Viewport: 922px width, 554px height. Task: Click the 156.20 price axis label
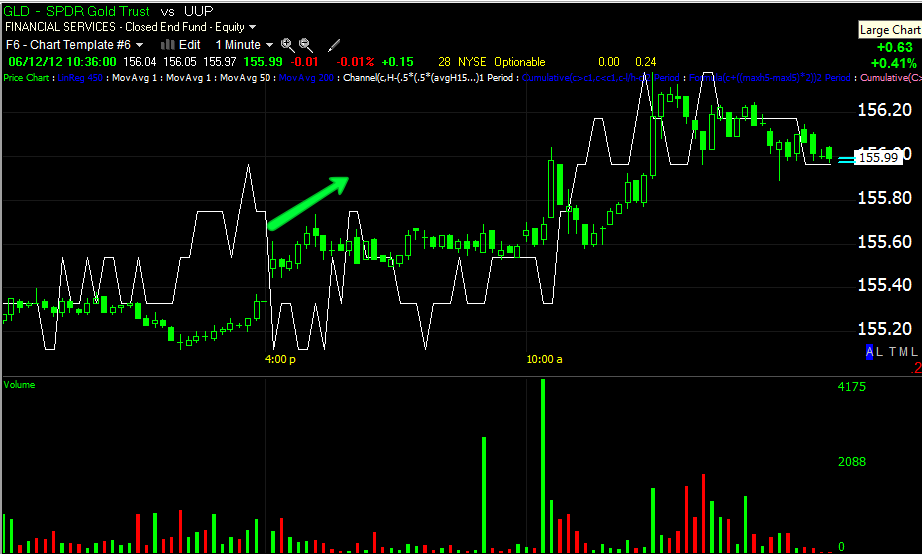(884, 110)
